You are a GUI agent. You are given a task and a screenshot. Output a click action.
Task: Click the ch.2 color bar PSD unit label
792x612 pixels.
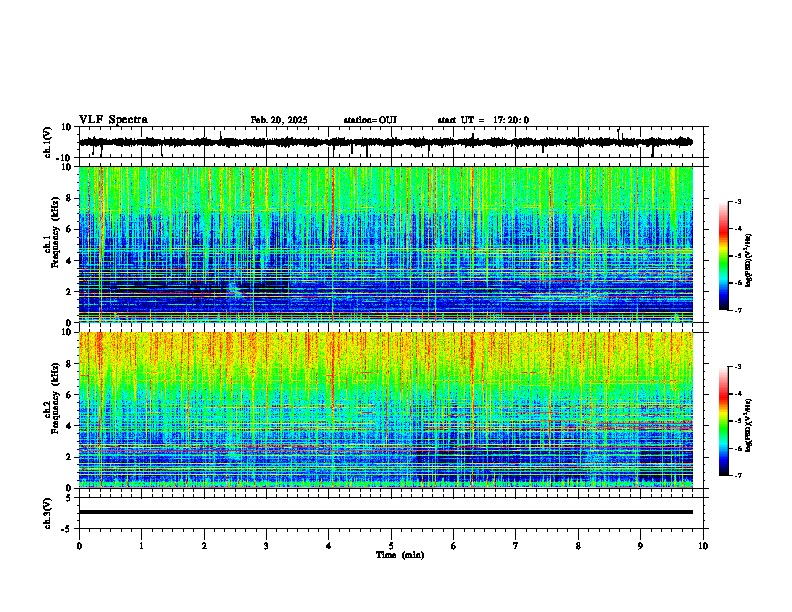pyautogui.click(x=748, y=425)
